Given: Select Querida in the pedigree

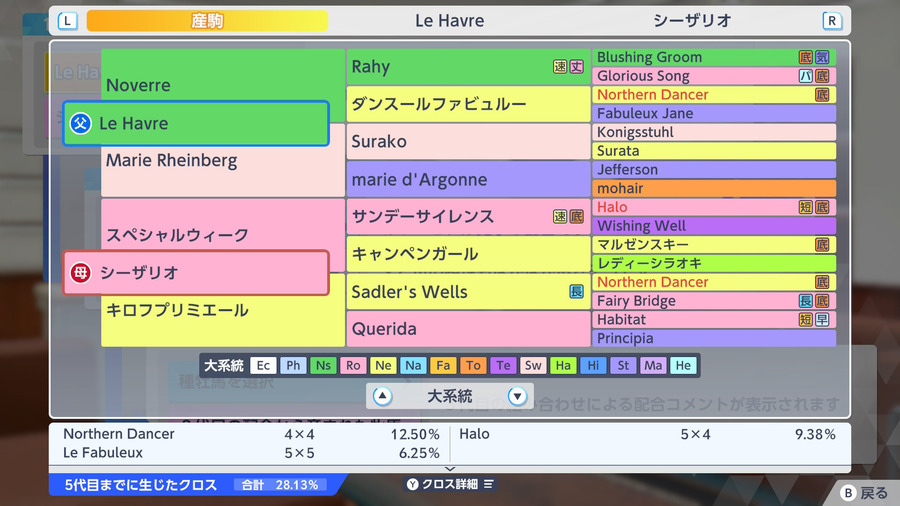Looking at the screenshot, I should pos(468,329).
